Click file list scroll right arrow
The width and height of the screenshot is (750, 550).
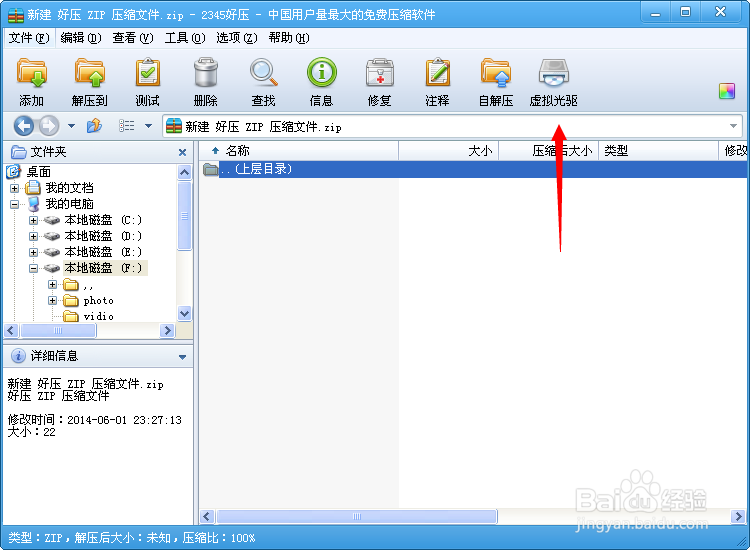(738, 516)
